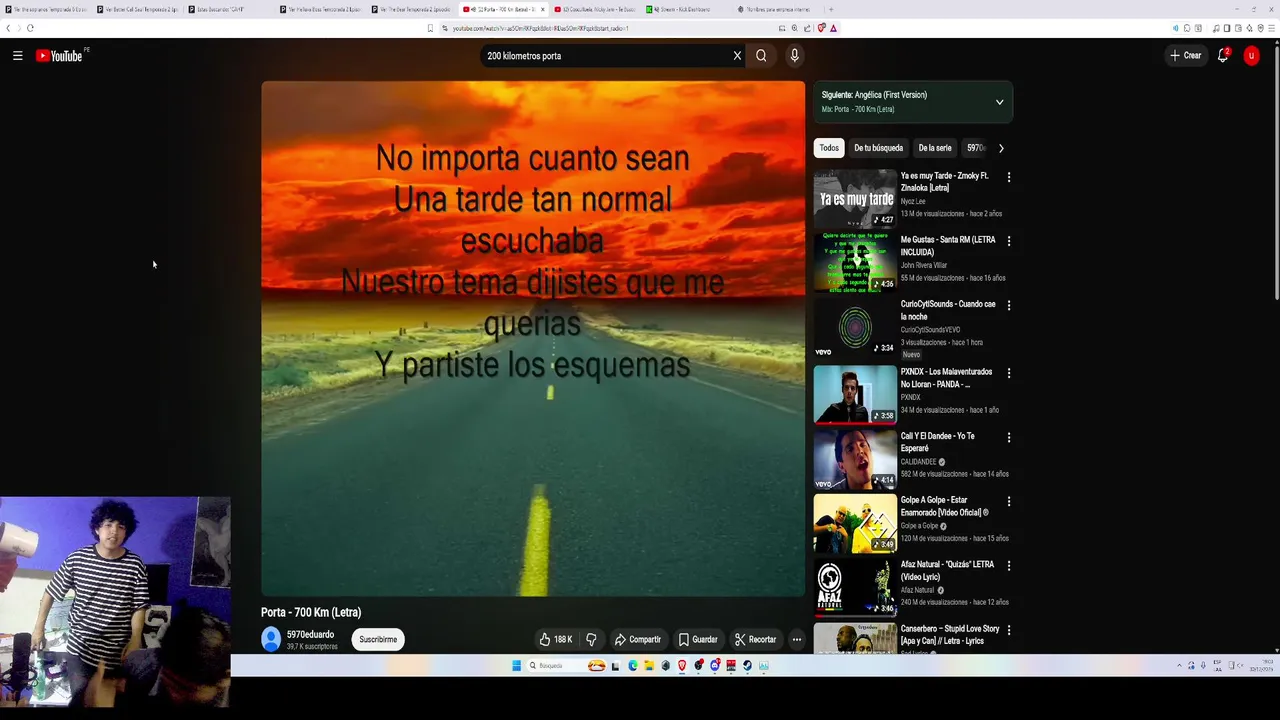
Task: Switch to the Stream Kick Dashboard browser tab
Action: click(685, 9)
